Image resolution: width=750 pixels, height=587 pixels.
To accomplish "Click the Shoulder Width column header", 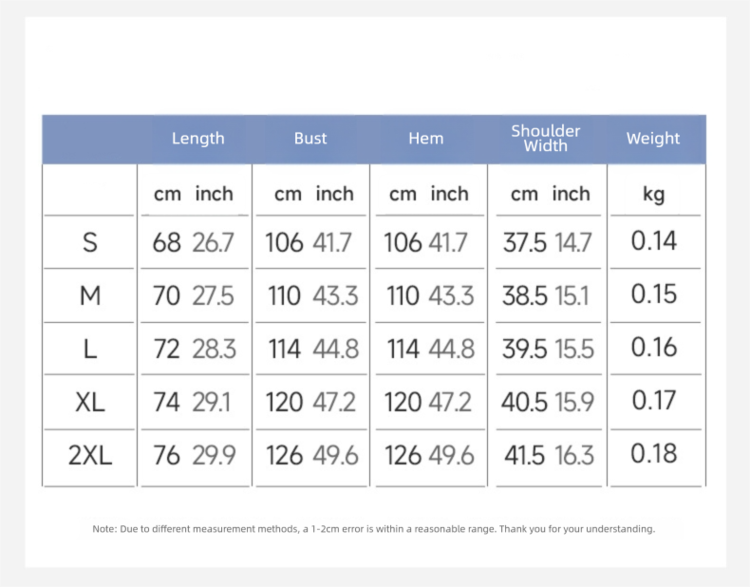I will (546, 139).
